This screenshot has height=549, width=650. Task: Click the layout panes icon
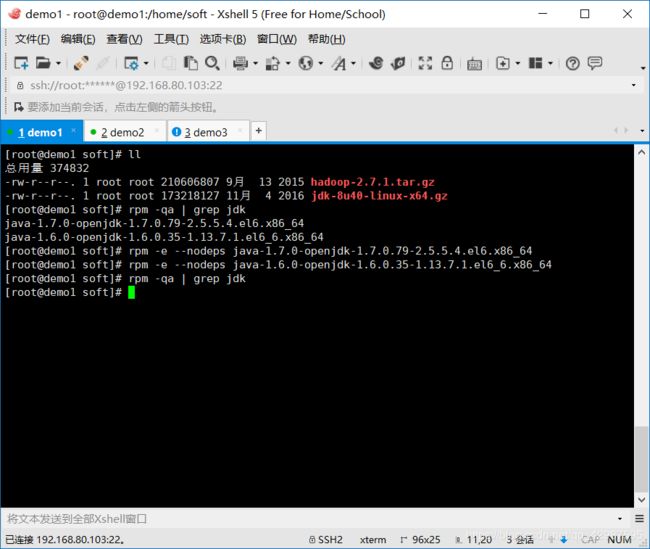(x=535, y=63)
